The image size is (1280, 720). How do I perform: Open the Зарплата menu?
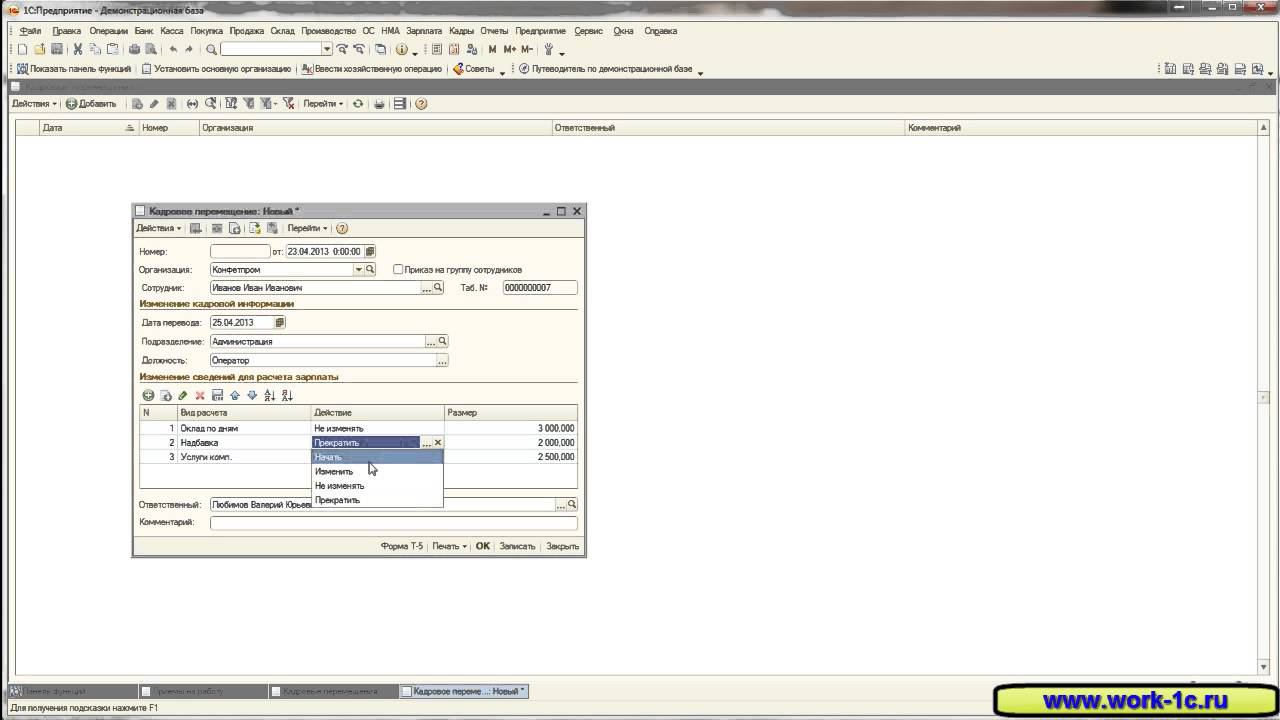click(x=424, y=31)
